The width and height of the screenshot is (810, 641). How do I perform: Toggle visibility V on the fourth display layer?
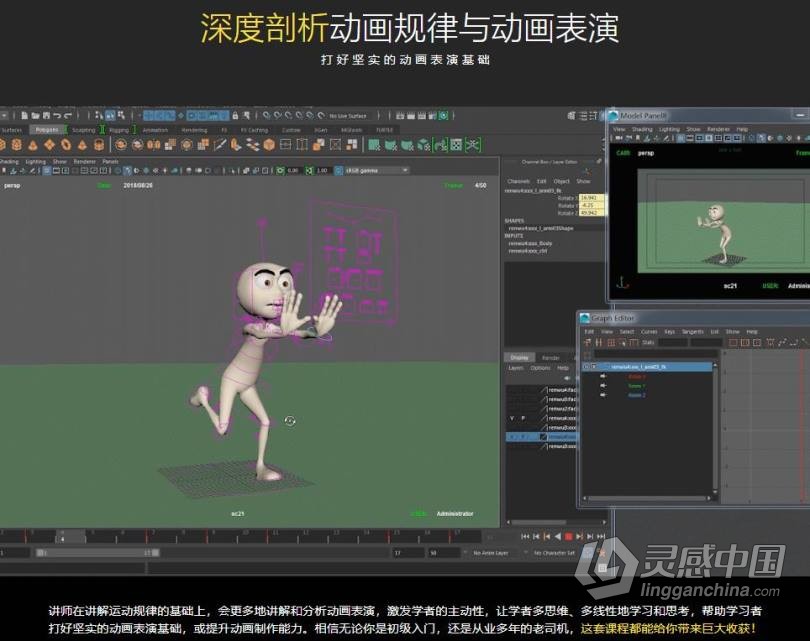(x=512, y=418)
